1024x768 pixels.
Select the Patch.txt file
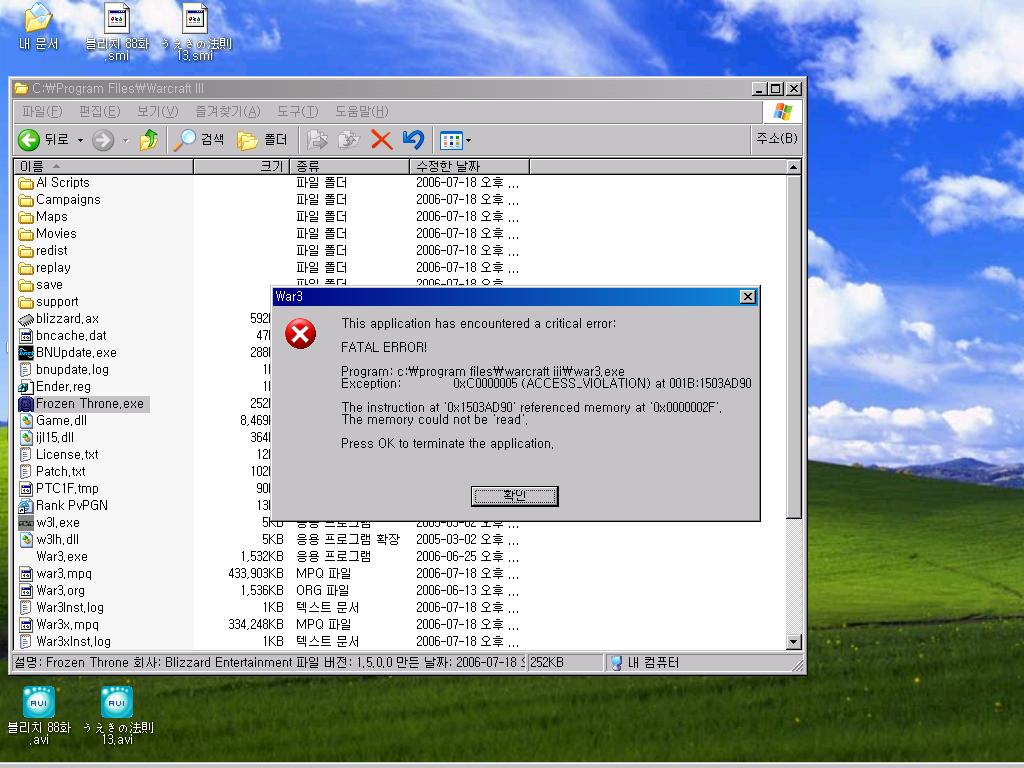coord(52,472)
